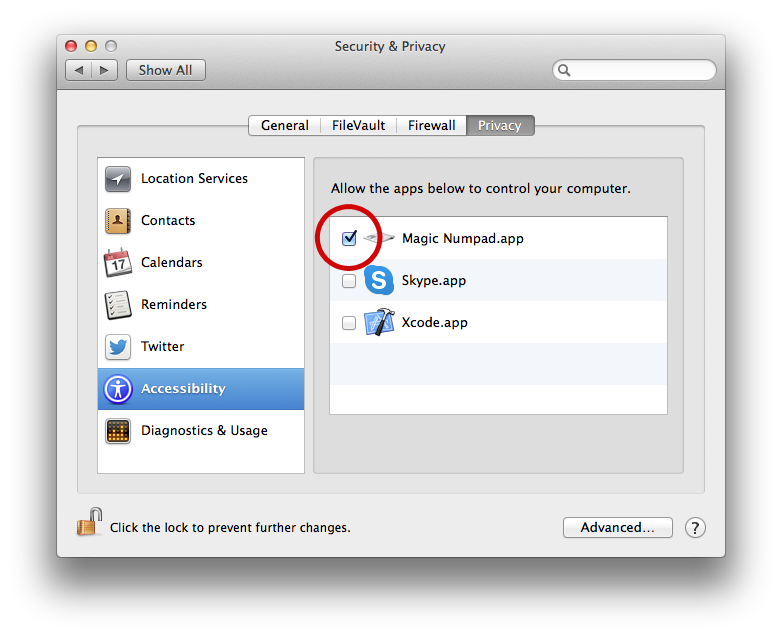Minimize the window with the yellow button

tap(91, 46)
